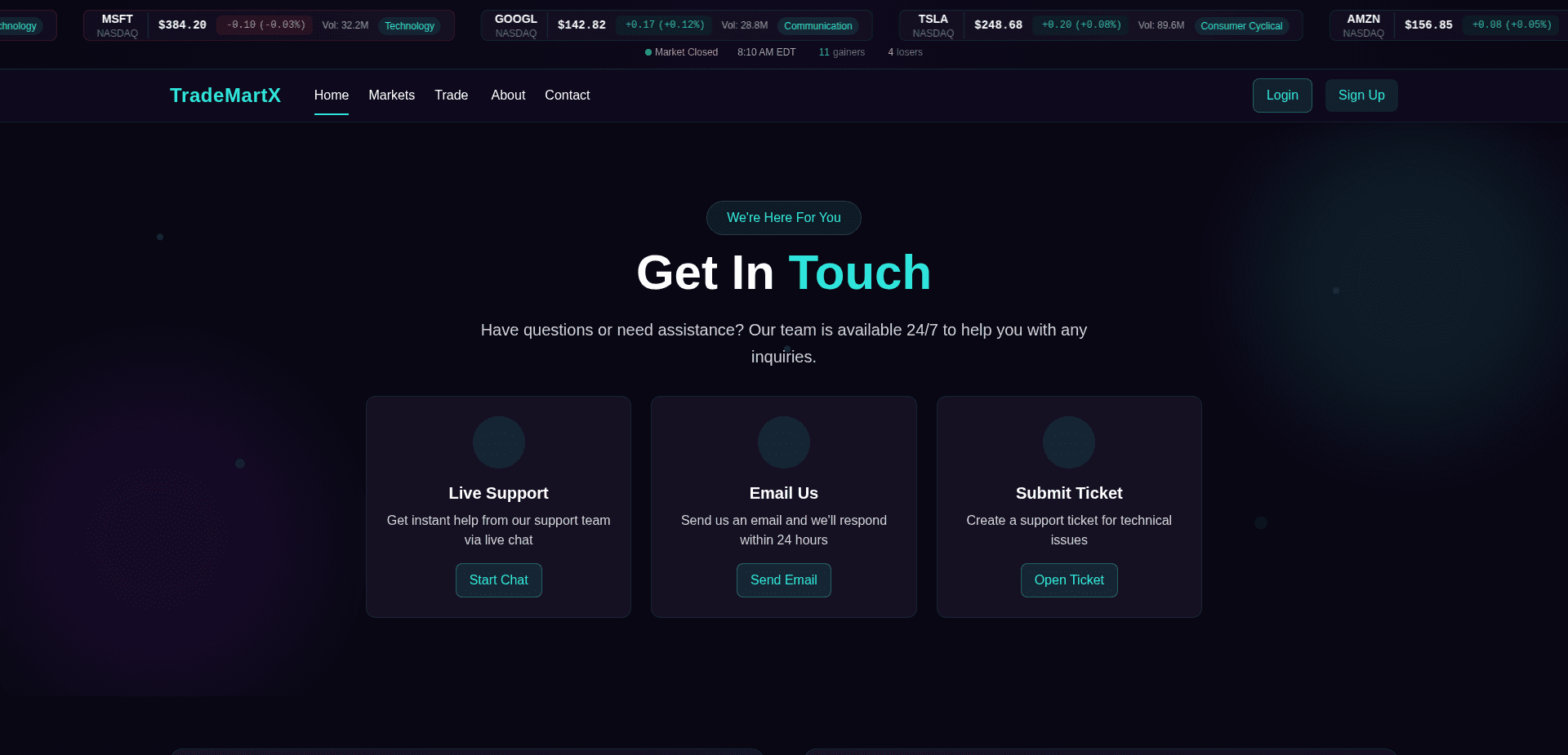Go to the Home nav item
The image size is (1568, 755).
(x=332, y=95)
